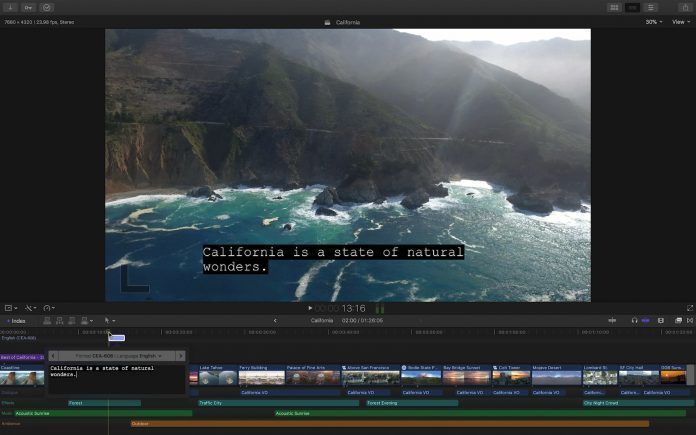Open Background Tasks checkmark icon

point(46,8)
